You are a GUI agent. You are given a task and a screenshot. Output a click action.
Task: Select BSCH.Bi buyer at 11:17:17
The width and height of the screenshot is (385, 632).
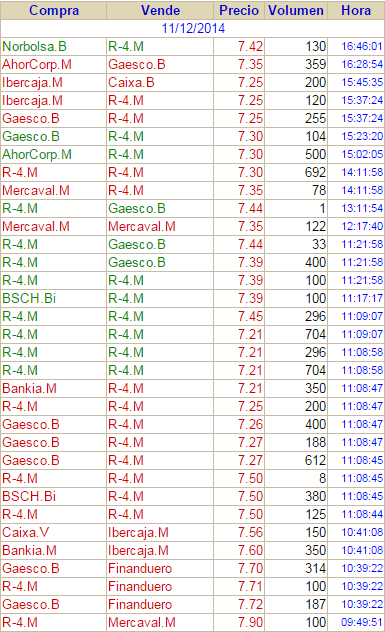54,298
